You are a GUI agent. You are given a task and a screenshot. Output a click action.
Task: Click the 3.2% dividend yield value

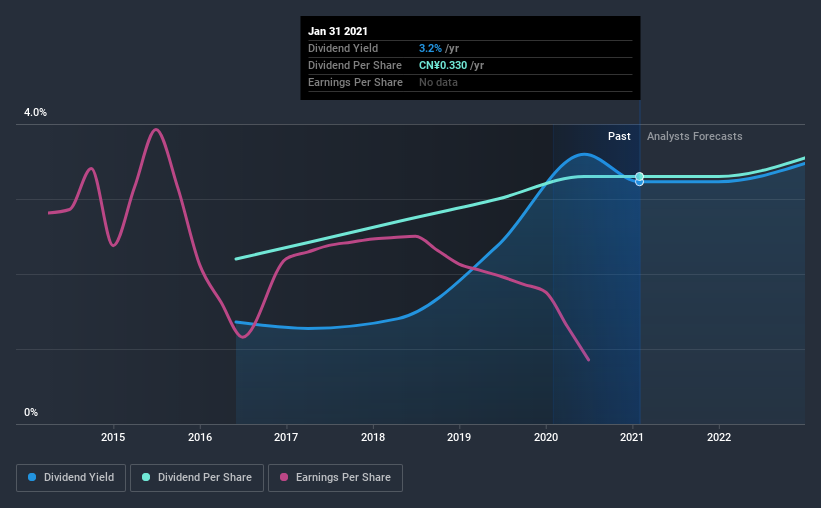click(x=430, y=48)
